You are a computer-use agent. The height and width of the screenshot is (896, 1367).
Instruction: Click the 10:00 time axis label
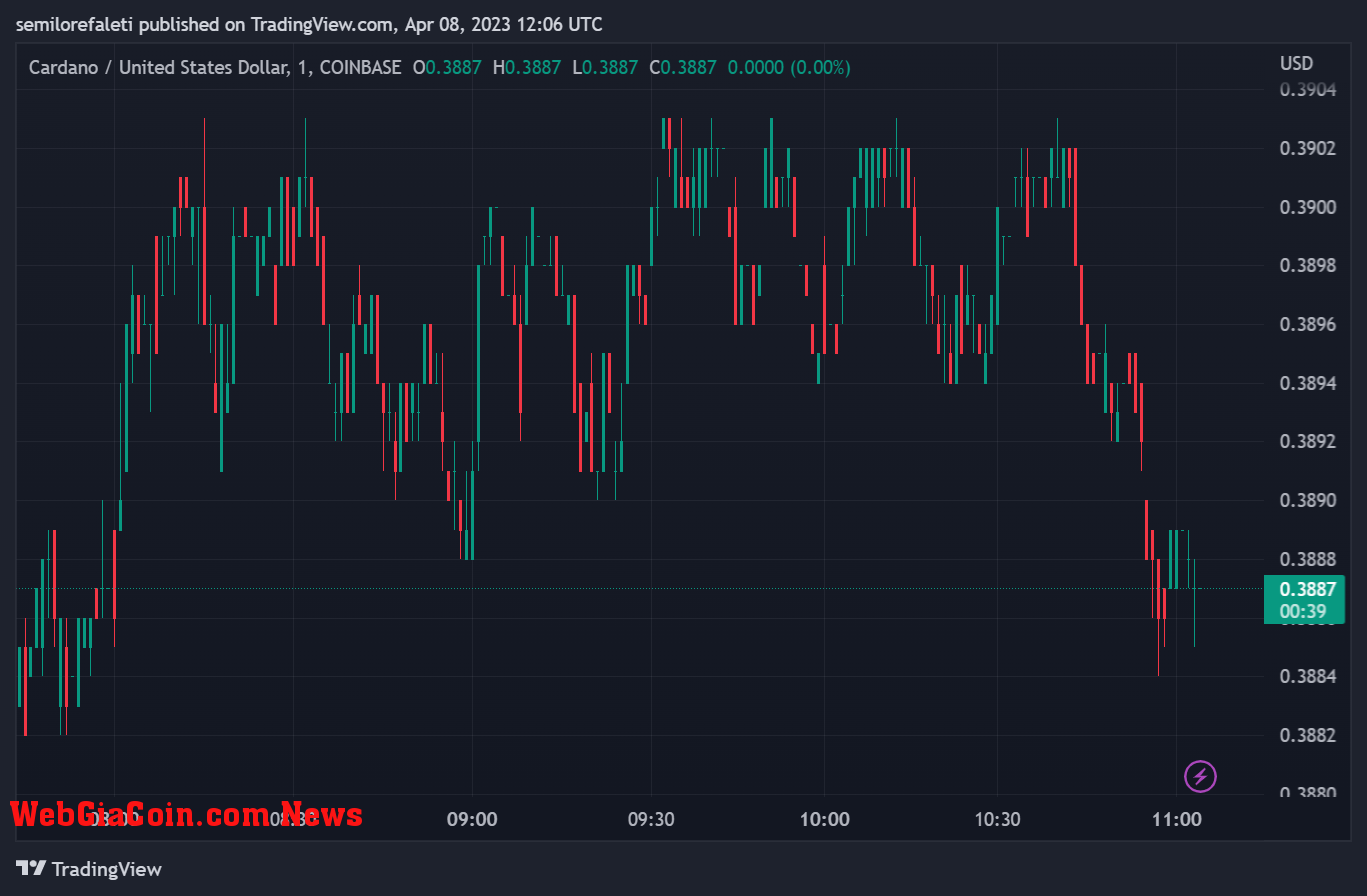825,819
